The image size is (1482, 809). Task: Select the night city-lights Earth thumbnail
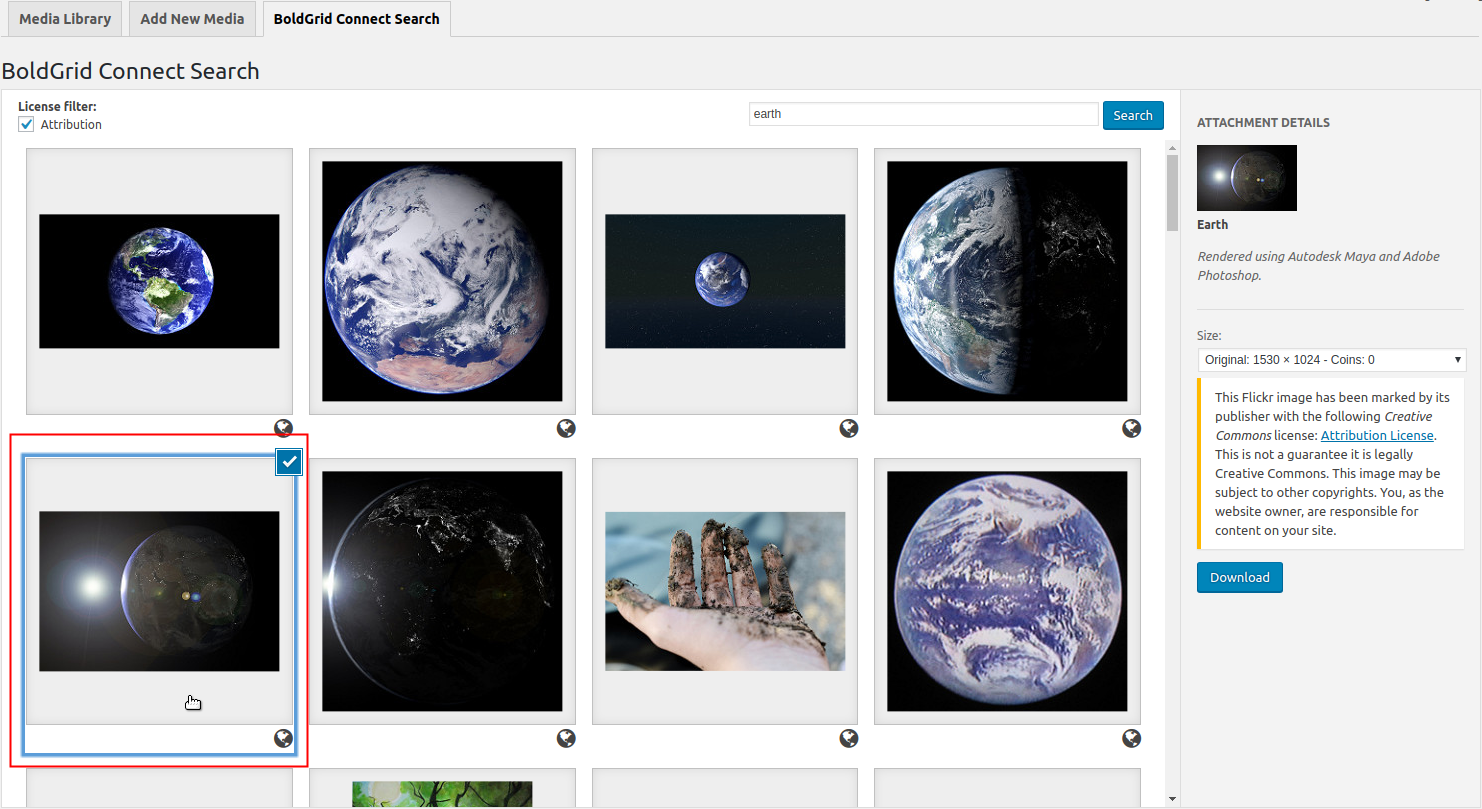442,591
